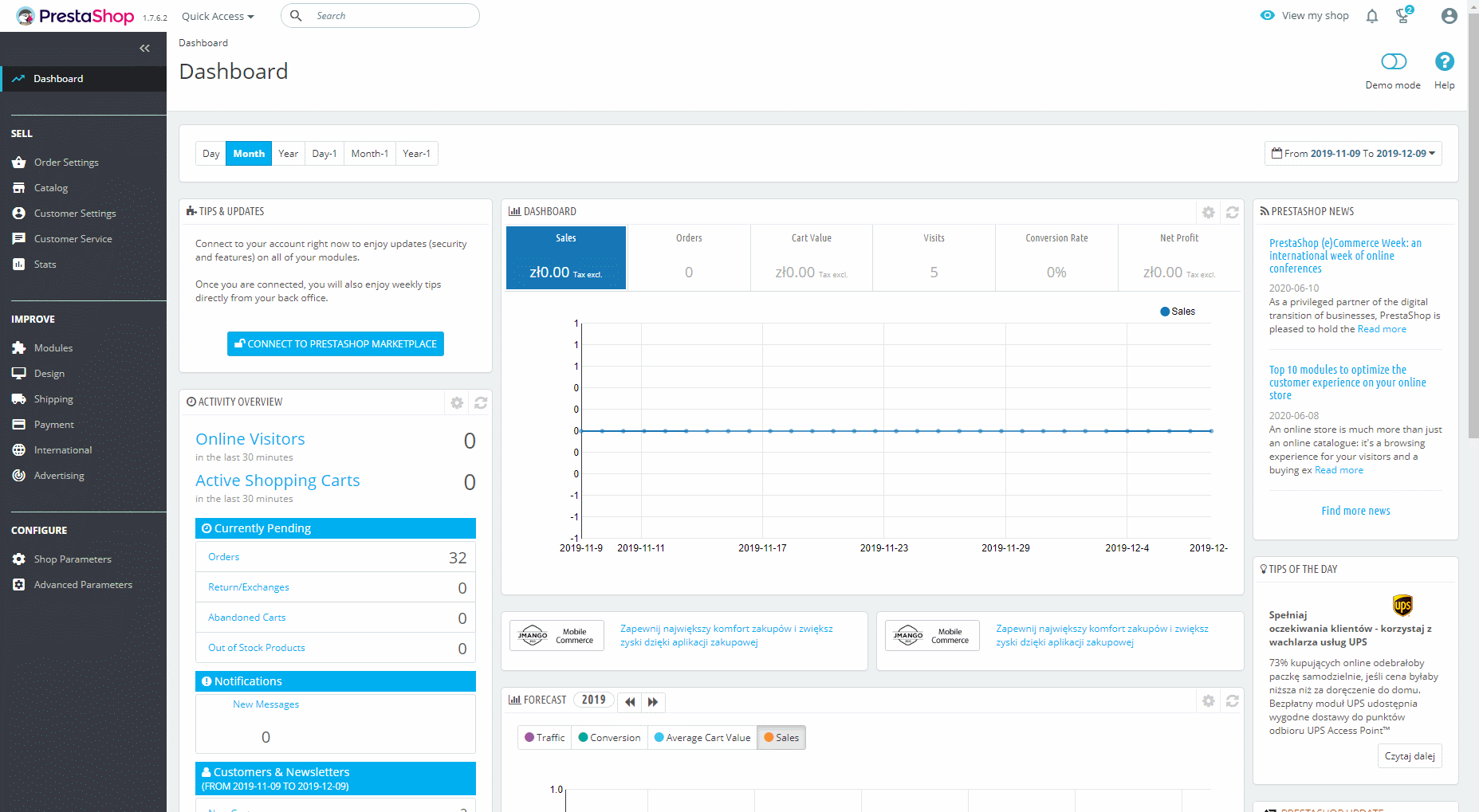This screenshot has height=812, width=1479.
Task: Open the Quick Access dropdown
Action: point(218,17)
